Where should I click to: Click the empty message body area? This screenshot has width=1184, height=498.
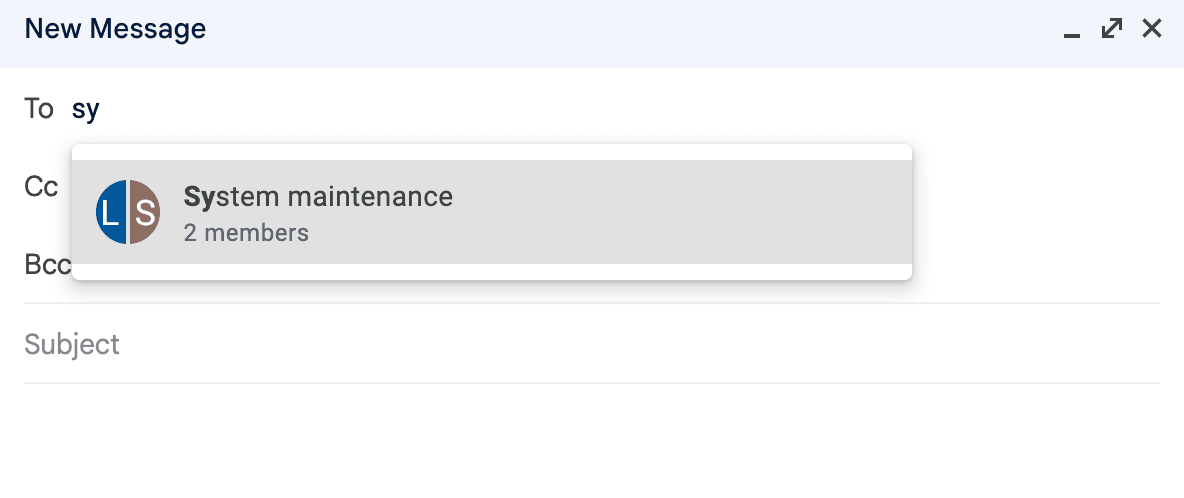coord(590,440)
